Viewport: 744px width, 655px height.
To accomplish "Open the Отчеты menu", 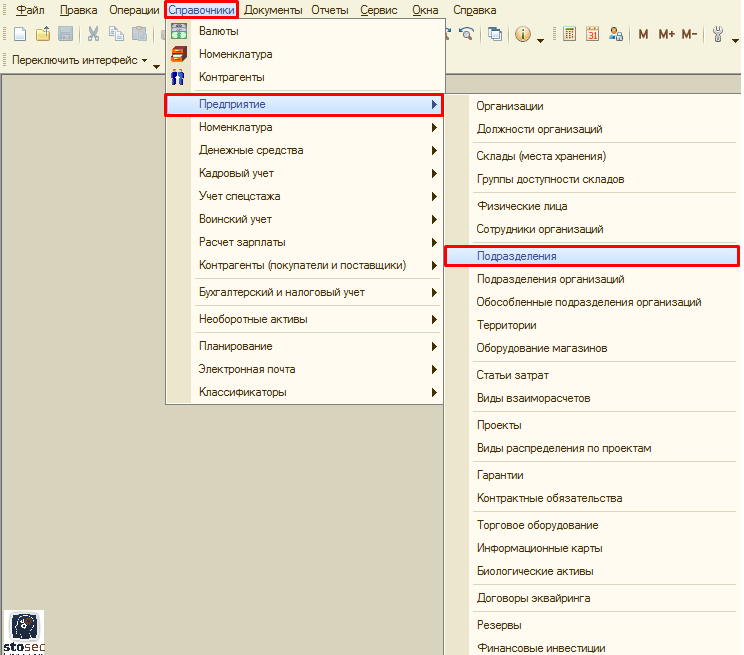I will (330, 10).
